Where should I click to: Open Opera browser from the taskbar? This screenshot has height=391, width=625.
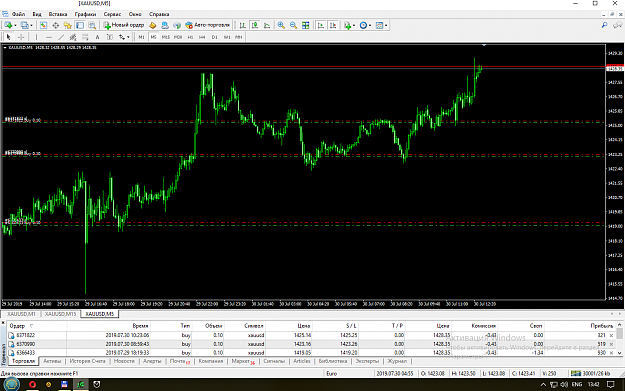32,384
